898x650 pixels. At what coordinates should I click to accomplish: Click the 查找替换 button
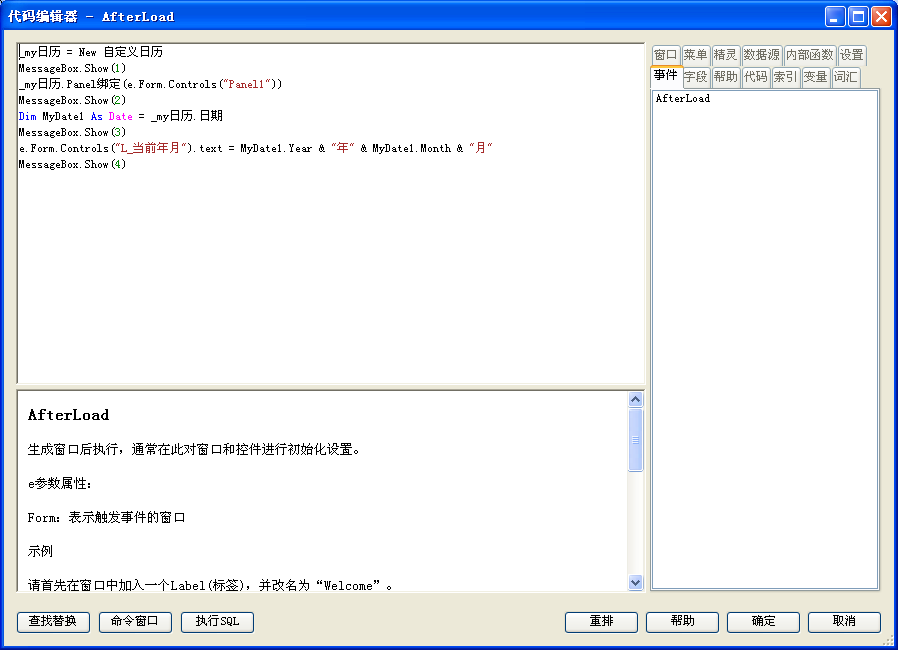tap(53, 622)
